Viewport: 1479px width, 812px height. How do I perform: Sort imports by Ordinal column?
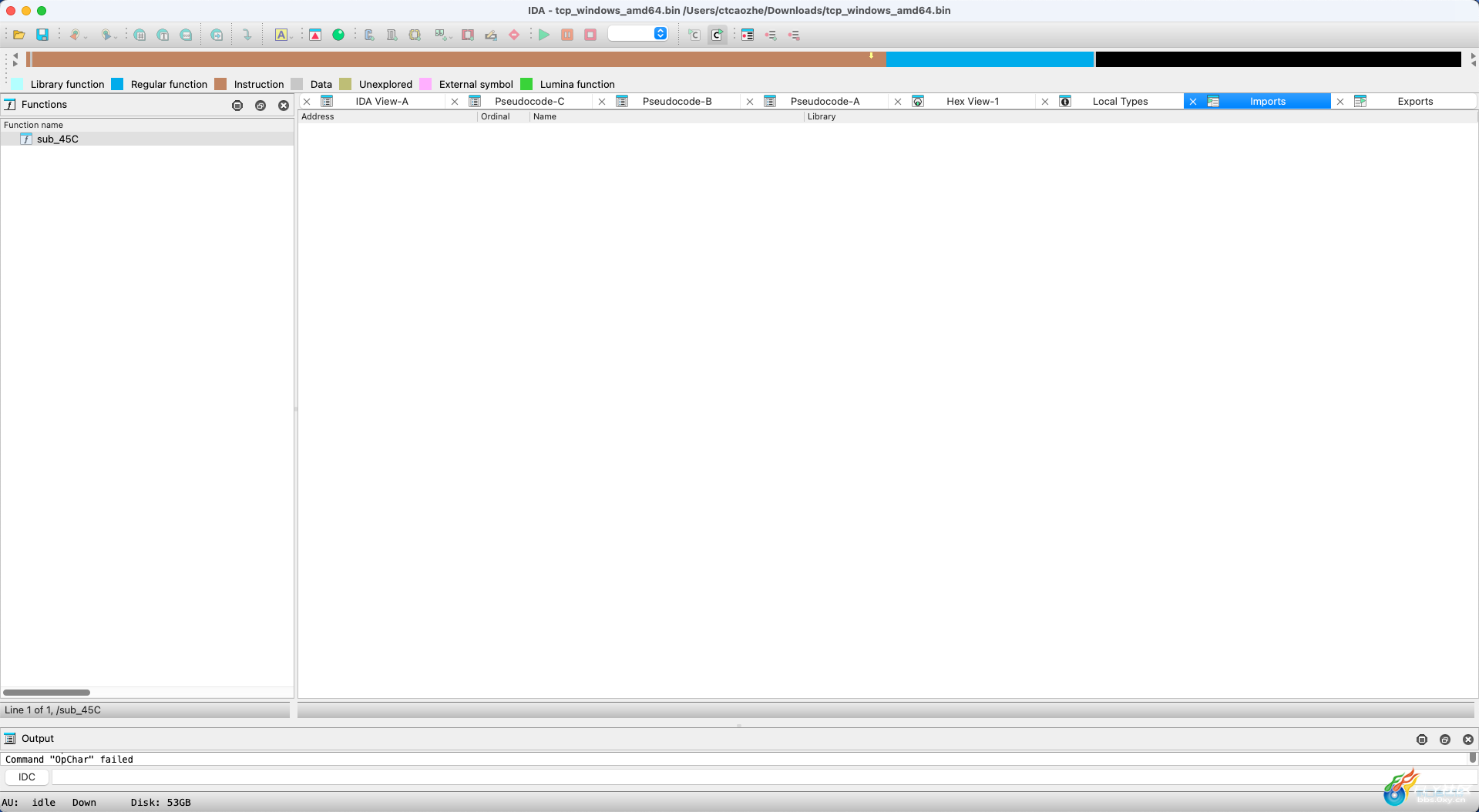(x=503, y=116)
